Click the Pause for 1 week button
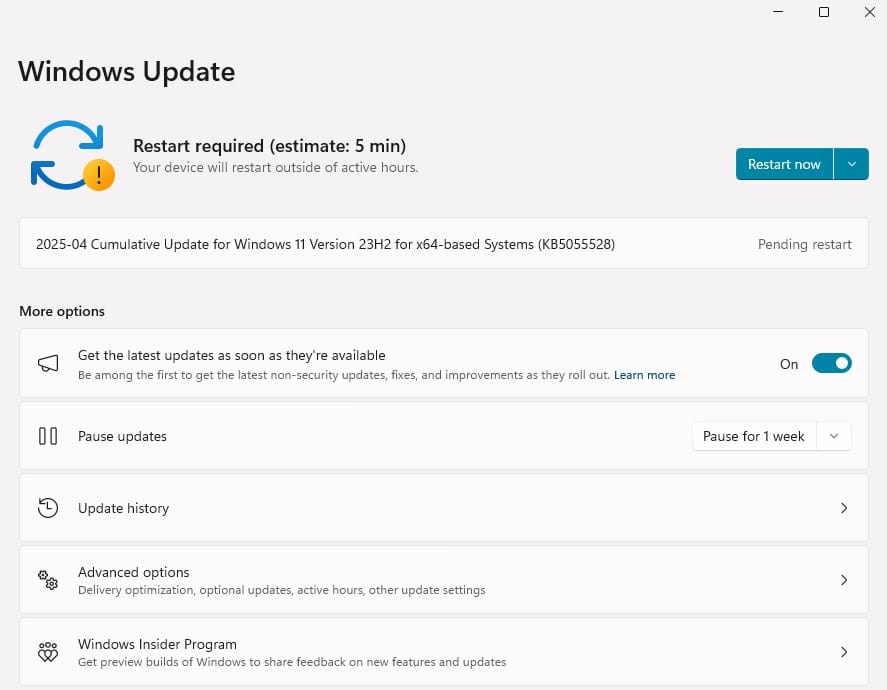This screenshot has height=690, width=887. point(754,436)
